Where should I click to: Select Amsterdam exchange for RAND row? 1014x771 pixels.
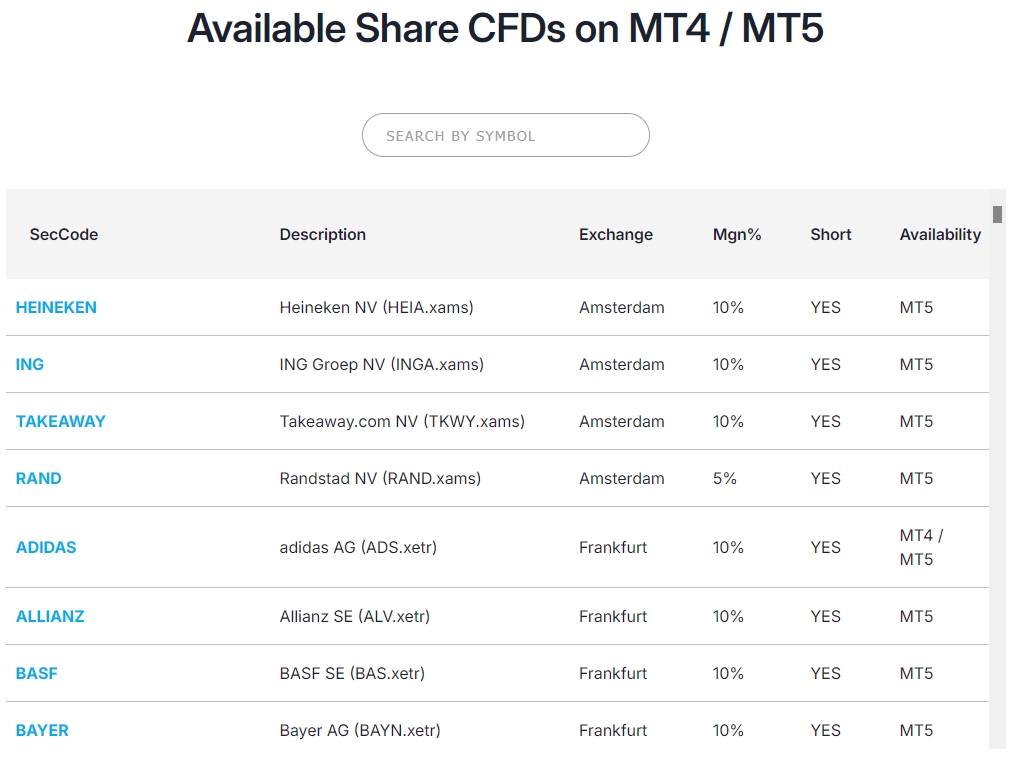coord(622,478)
